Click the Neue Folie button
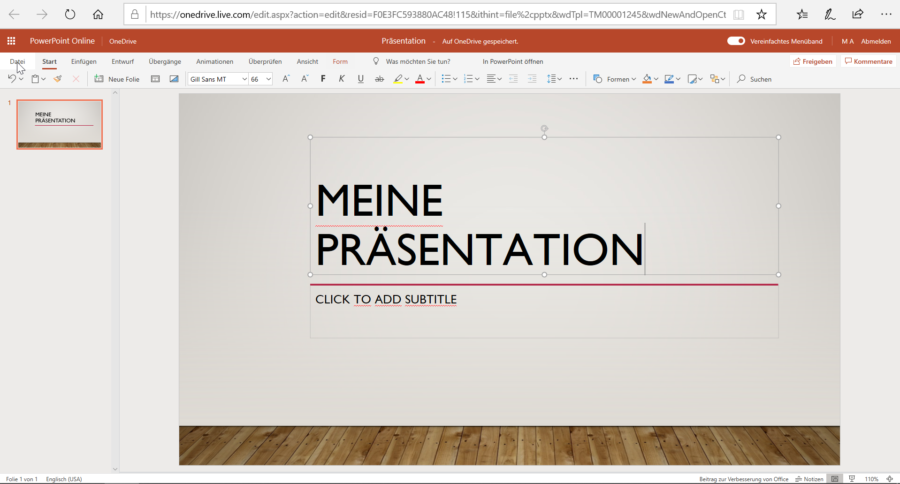900x484 pixels. [117, 79]
